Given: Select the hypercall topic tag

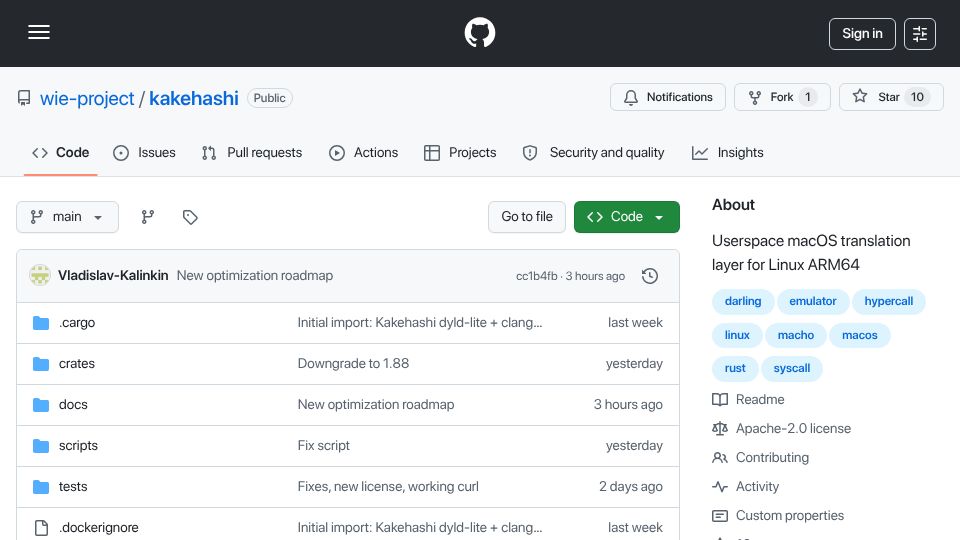Looking at the screenshot, I should (x=888, y=301).
